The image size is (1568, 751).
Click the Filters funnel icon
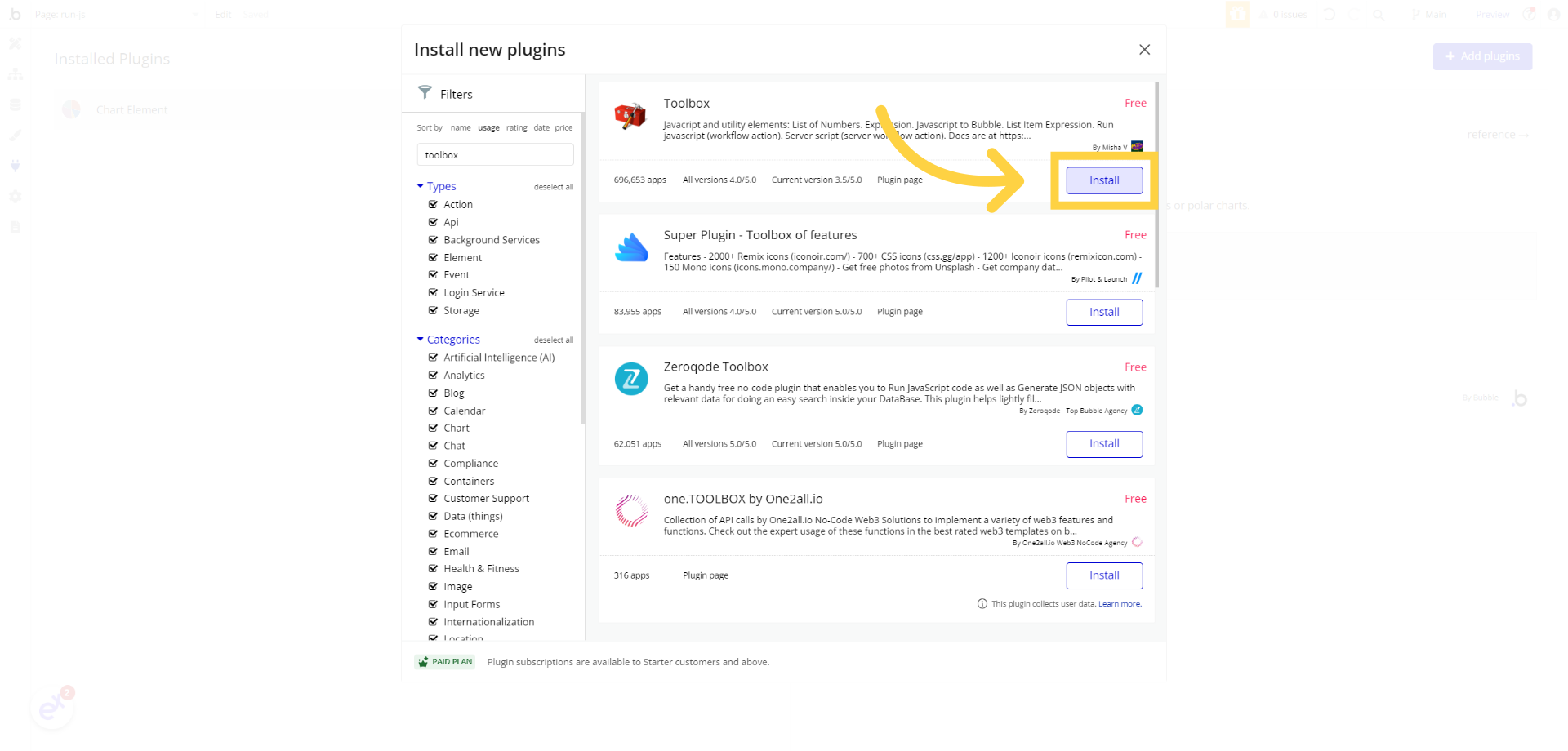(x=425, y=92)
